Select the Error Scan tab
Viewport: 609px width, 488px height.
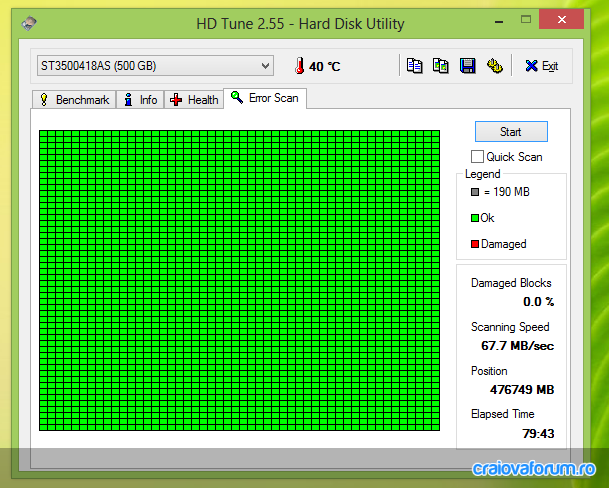[265, 98]
